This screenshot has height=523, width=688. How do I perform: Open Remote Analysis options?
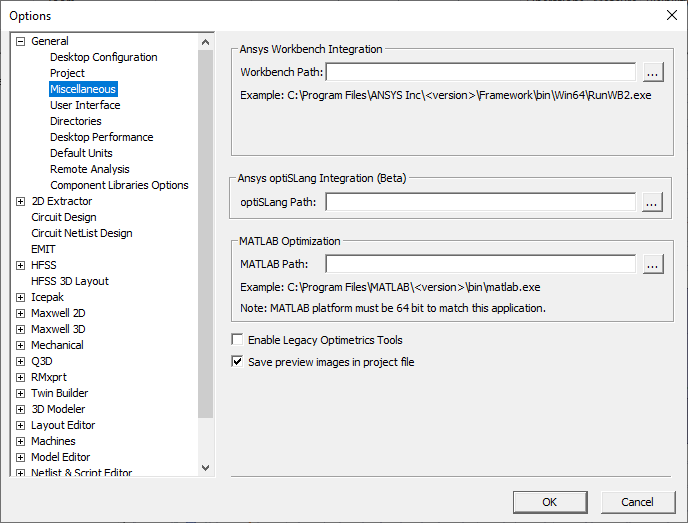tap(89, 169)
